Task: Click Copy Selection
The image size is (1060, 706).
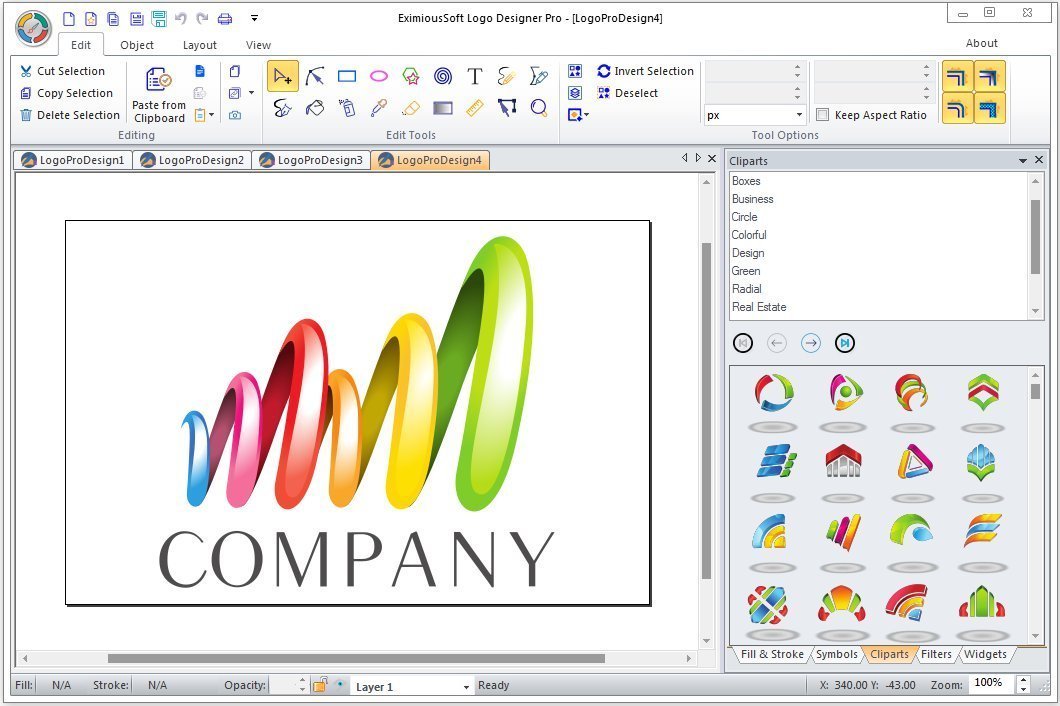Action: click(67, 93)
